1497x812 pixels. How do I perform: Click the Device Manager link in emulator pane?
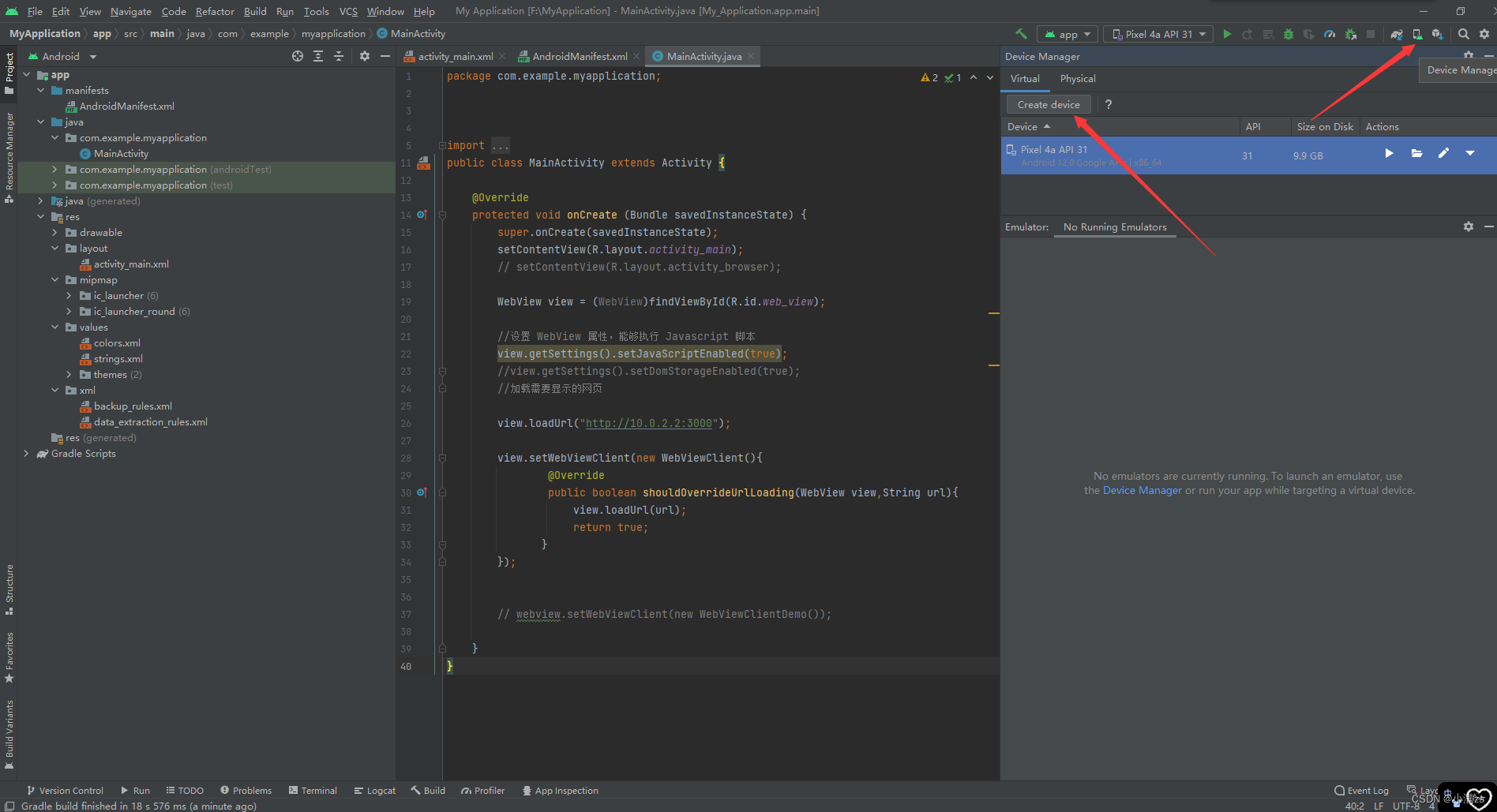click(x=1142, y=491)
